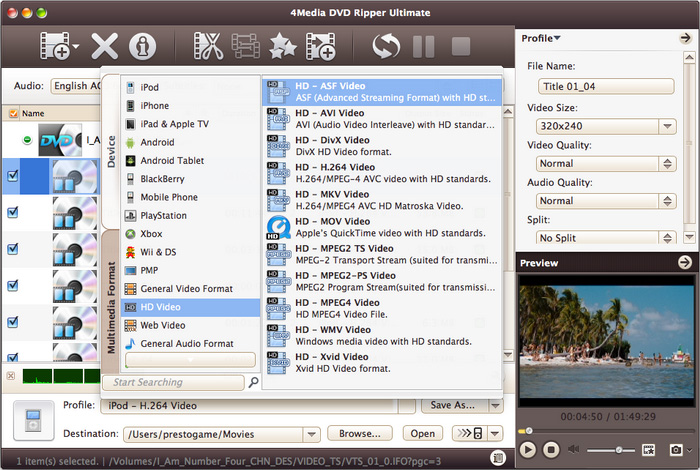Take a snapshot with the camera icon

(x=676, y=450)
